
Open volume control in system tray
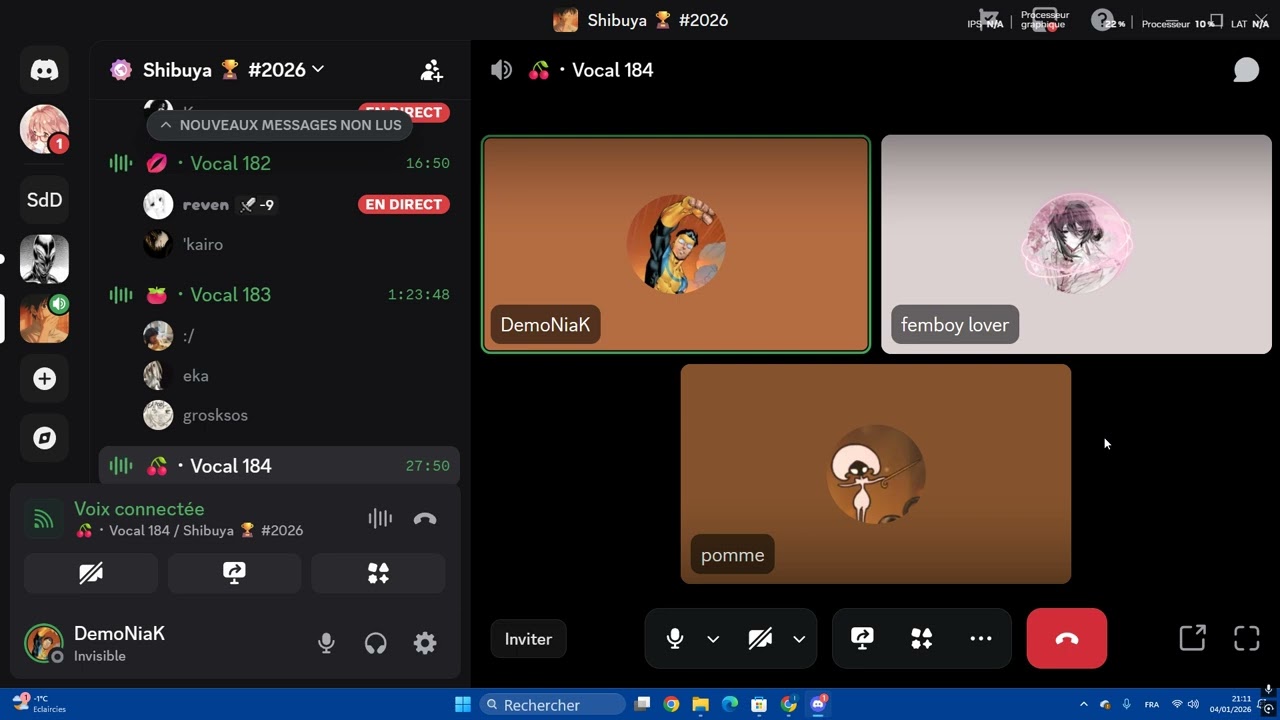click(x=1193, y=705)
